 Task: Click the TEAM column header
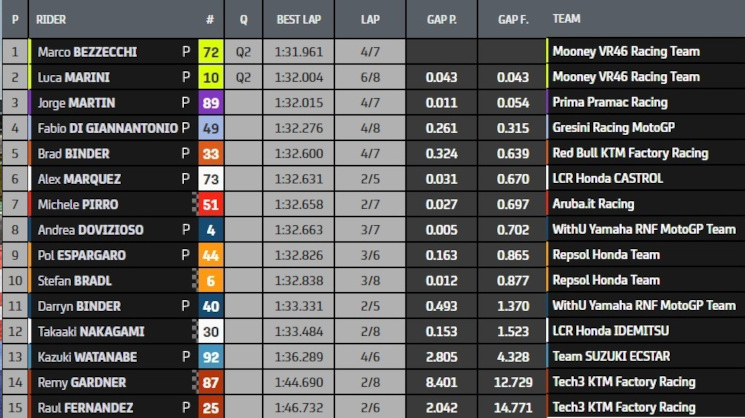pos(566,19)
